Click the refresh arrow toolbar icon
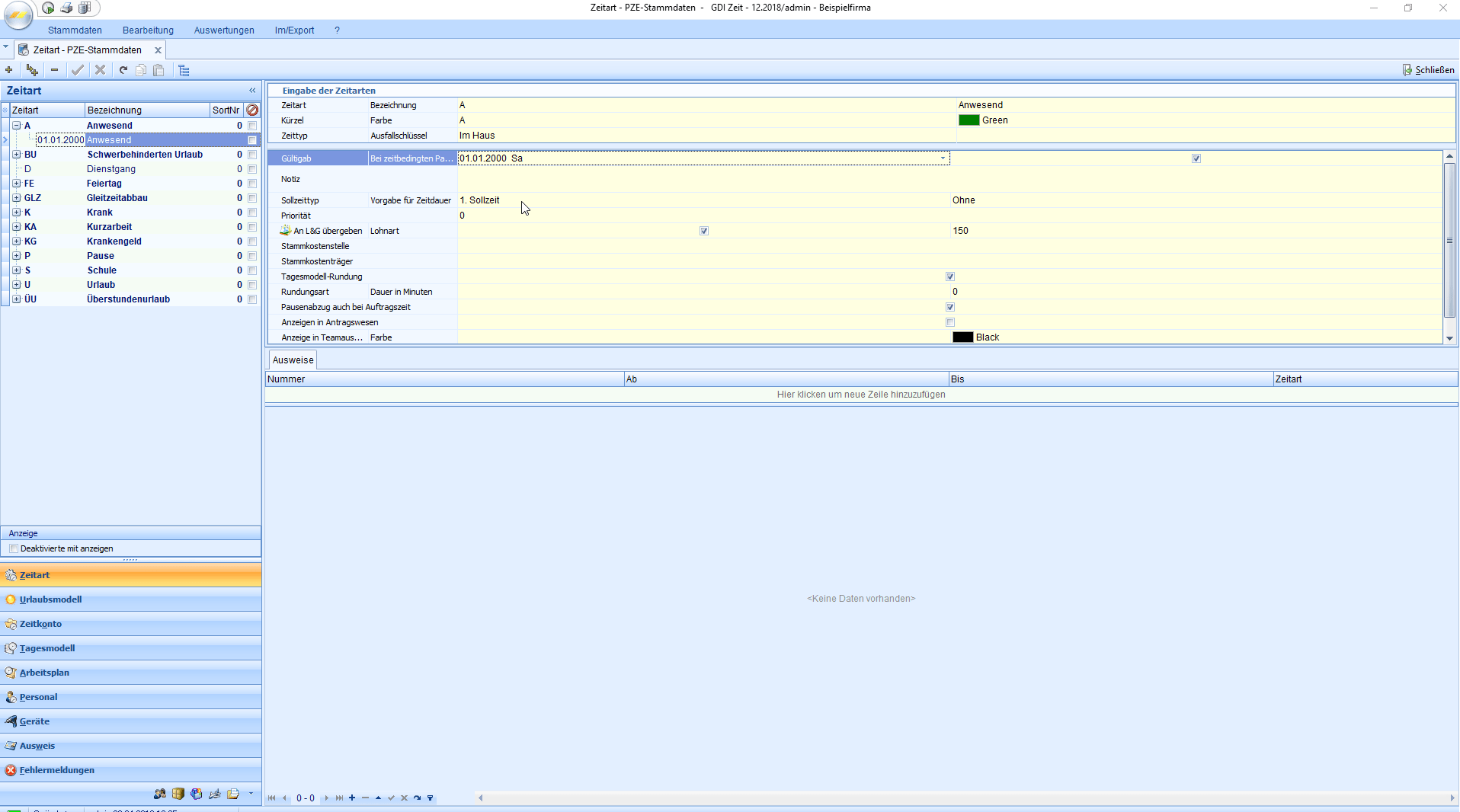Image resolution: width=1460 pixels, height=812 pixels. tap(123, 70)
